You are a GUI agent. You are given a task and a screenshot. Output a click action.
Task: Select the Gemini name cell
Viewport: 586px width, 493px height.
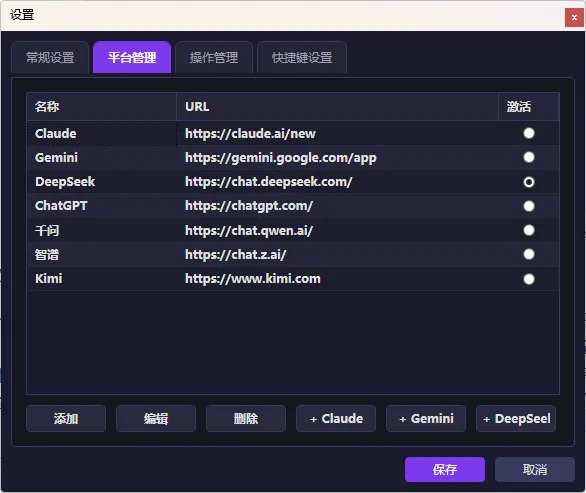(x=102, y=158)
